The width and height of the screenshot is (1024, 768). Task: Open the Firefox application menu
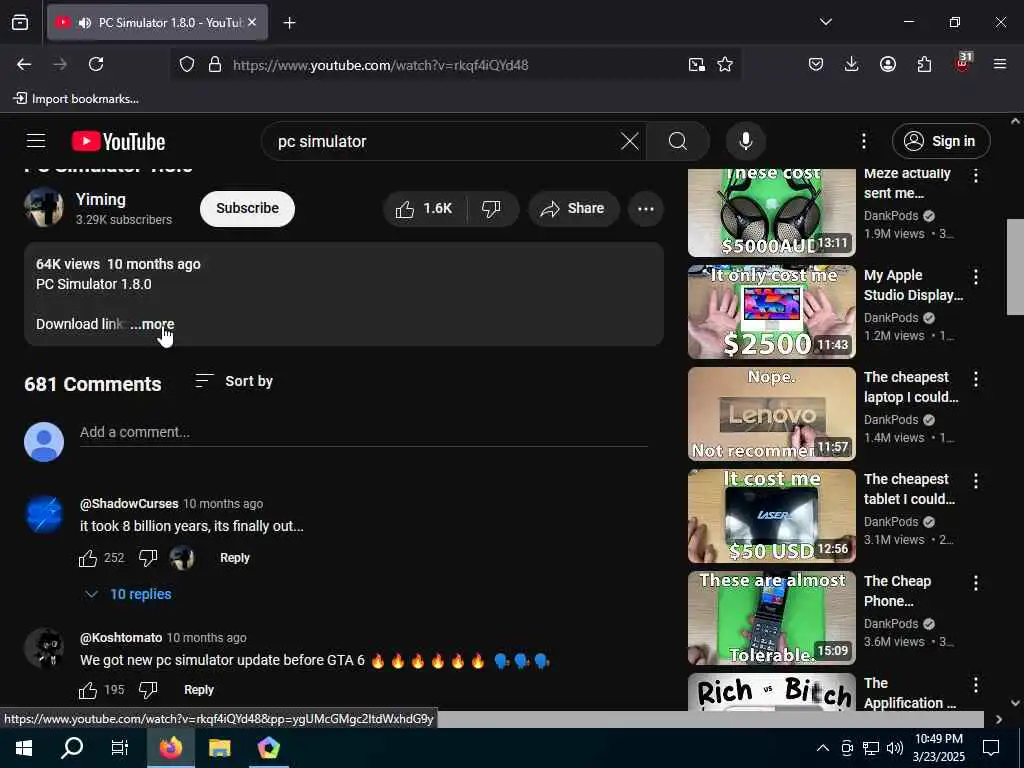pyautogui.click(x=1000, y=64)
